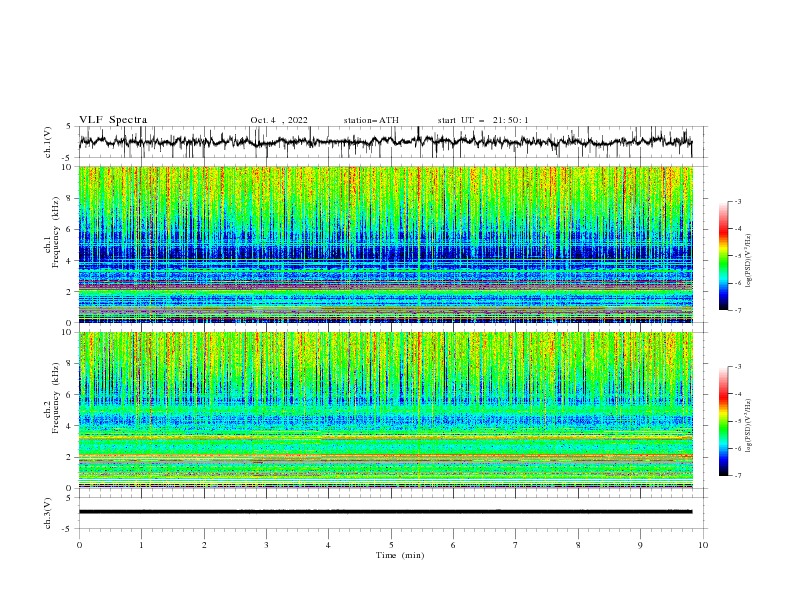Click the "VLF Spectra" plot title
The width and height of the screenshot is (792, 612).
point(113,120)
